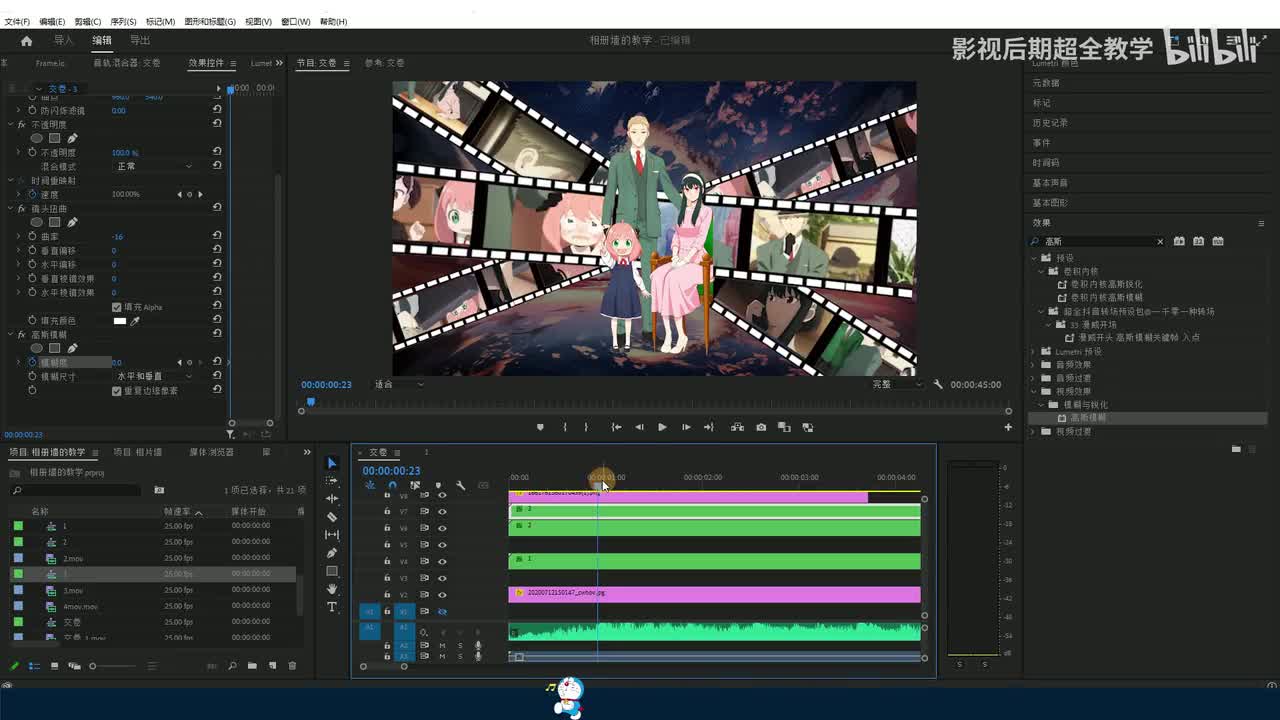Open the 基本图形 panel

click(1050, 203)
